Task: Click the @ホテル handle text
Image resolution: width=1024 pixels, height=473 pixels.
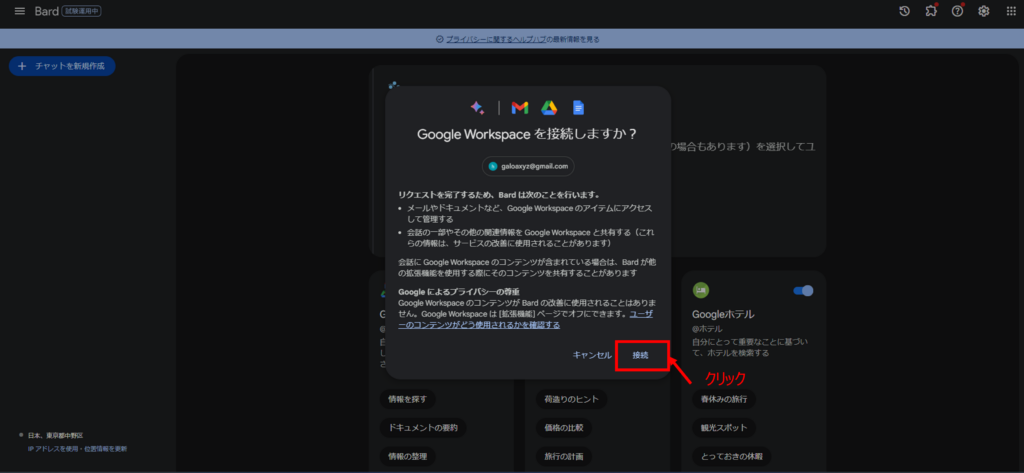Action: coord(707,331)
